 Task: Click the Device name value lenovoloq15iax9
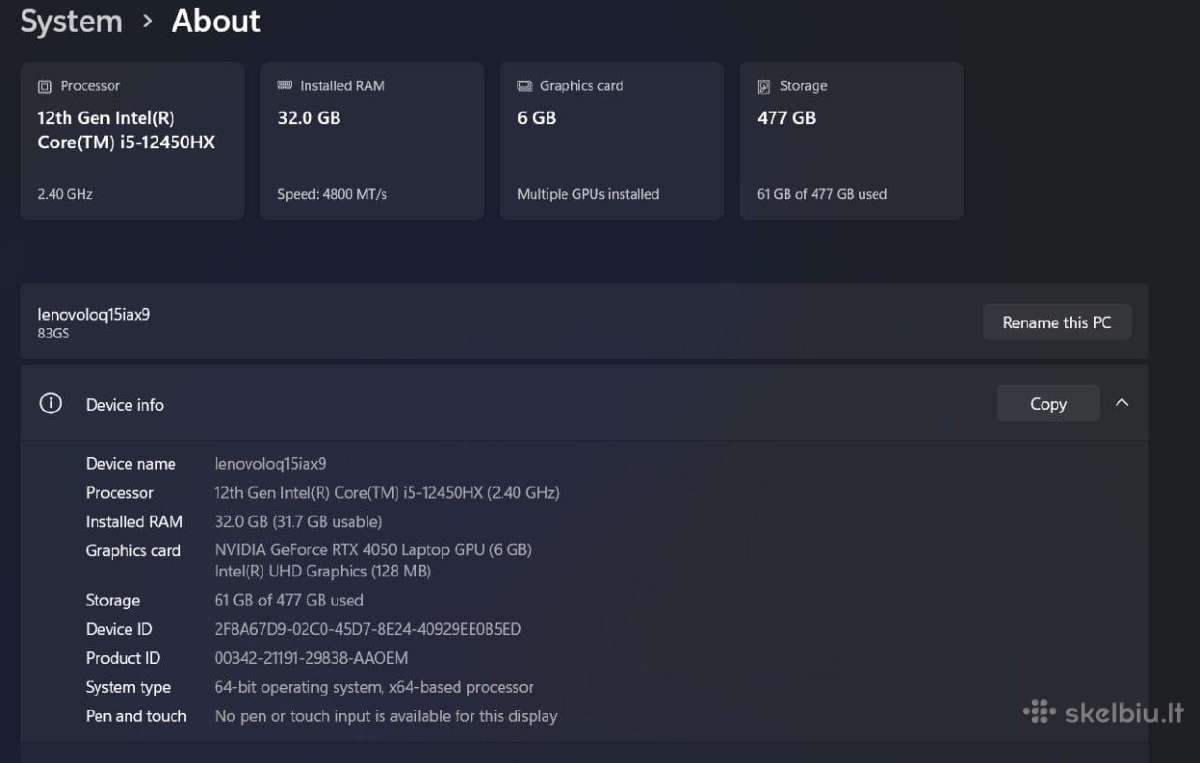[x=270, y=464]
